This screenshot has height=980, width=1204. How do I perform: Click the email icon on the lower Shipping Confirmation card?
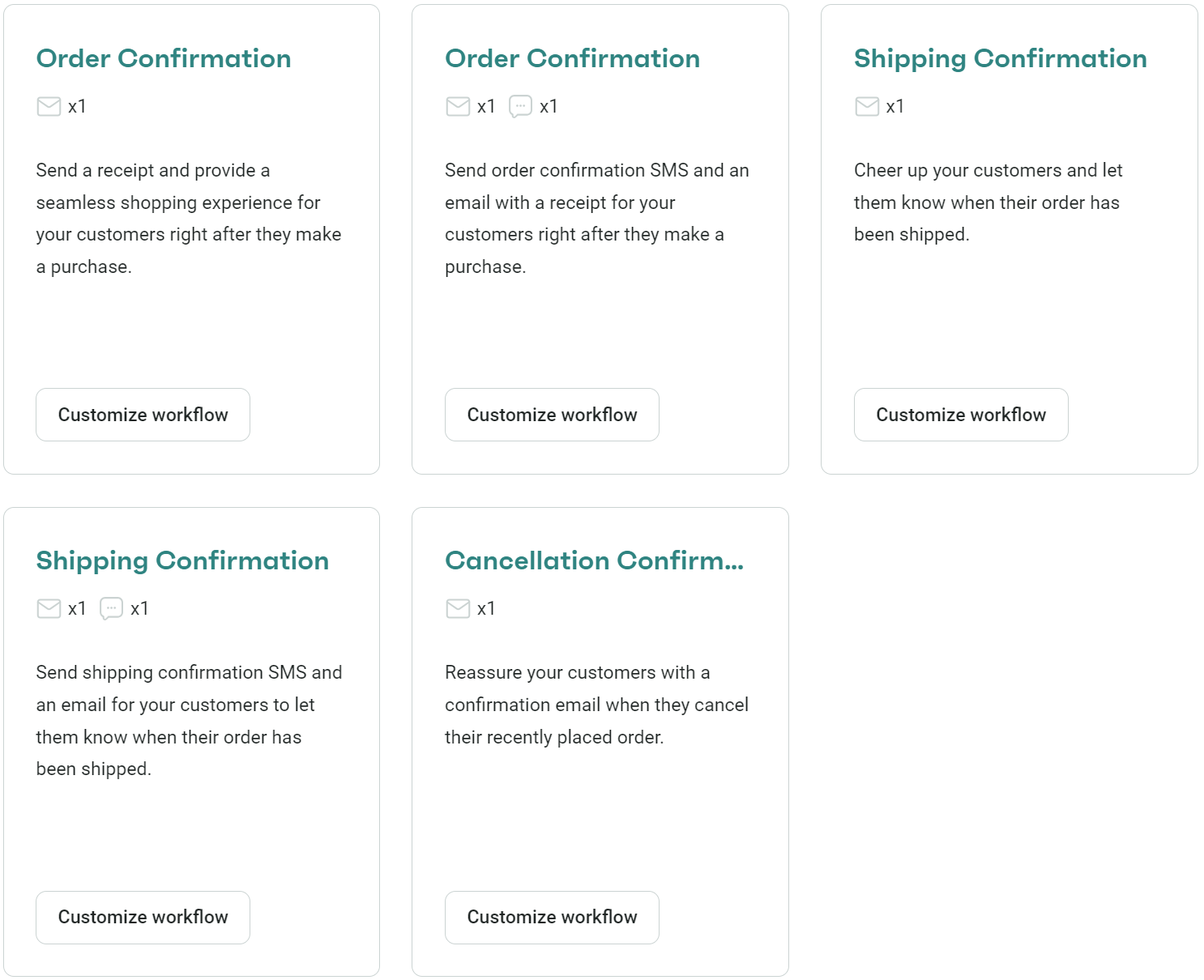click(x=49, y=608)
